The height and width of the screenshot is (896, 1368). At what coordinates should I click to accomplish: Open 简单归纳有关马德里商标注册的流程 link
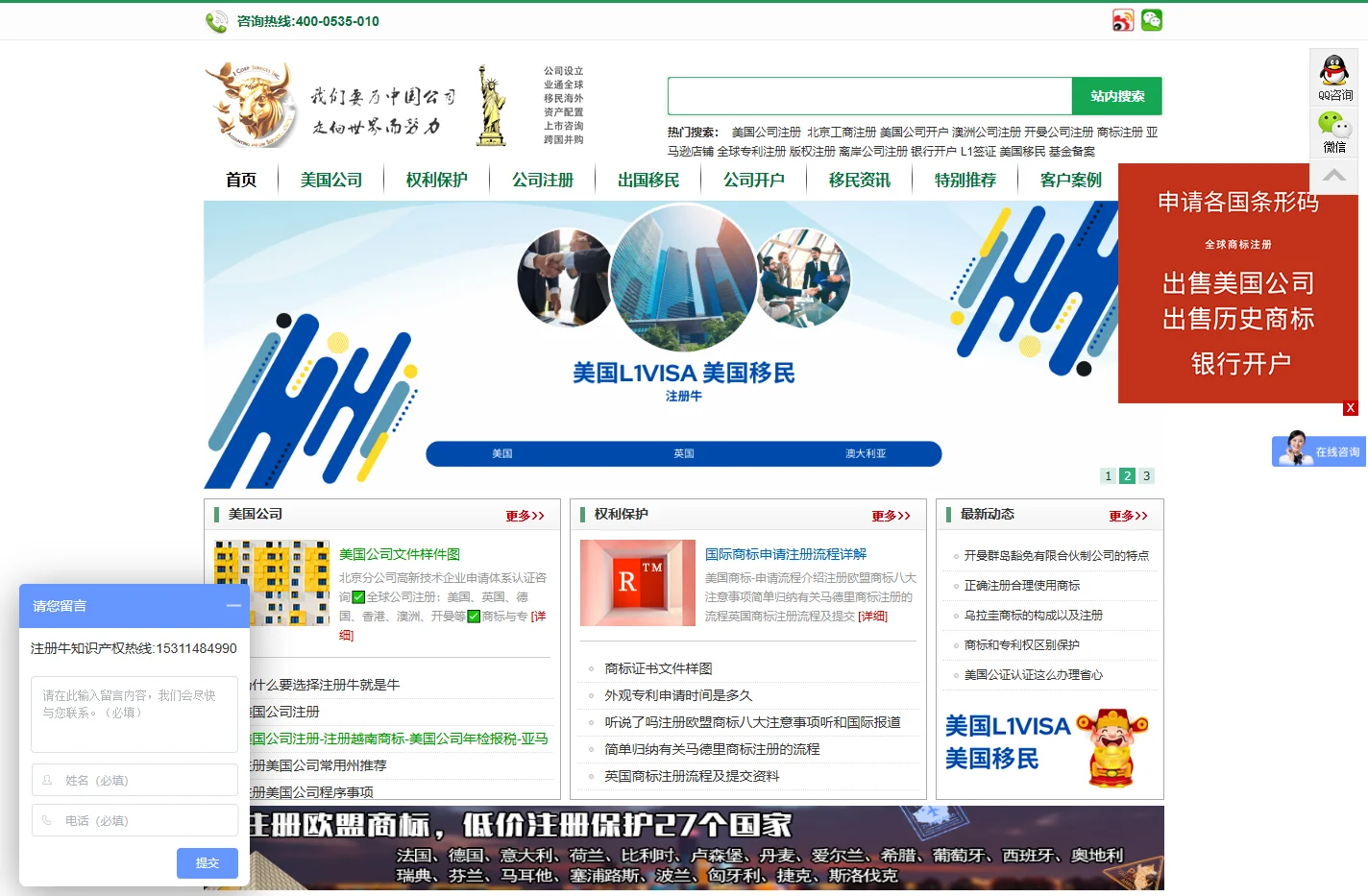pyautogui.click(x=712, y=749)
